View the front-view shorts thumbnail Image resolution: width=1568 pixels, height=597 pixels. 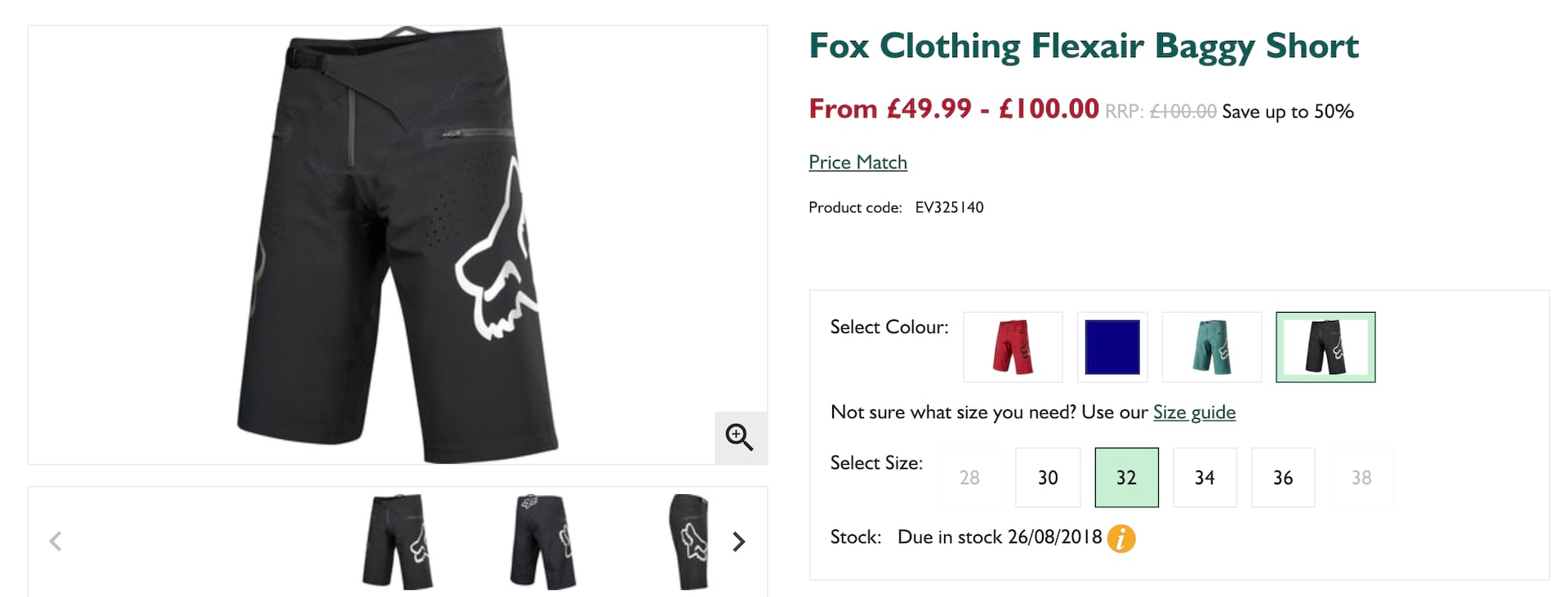398,541
